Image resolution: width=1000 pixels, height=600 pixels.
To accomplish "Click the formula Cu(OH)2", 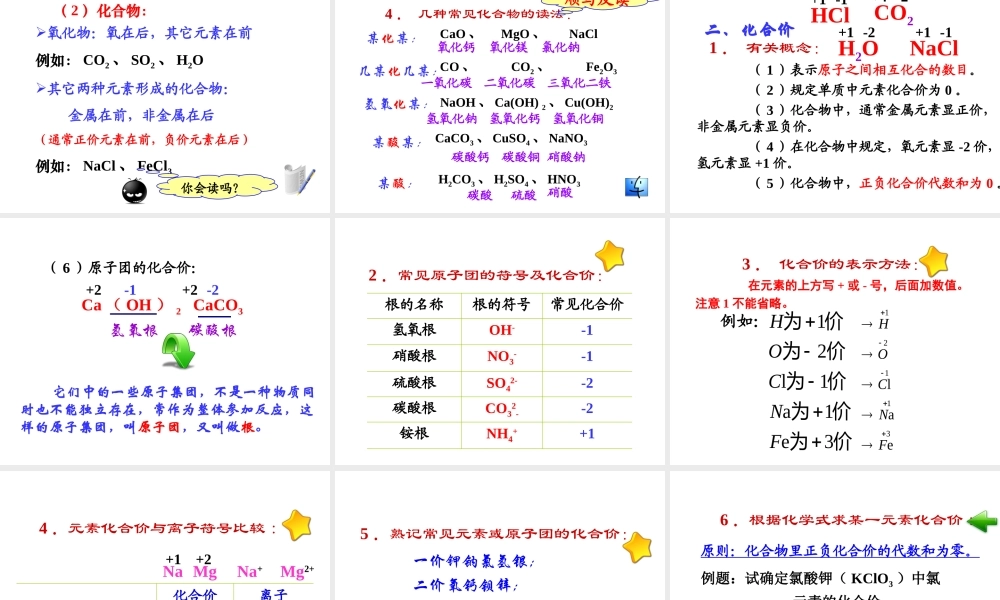I will click(x=589, y=103).
